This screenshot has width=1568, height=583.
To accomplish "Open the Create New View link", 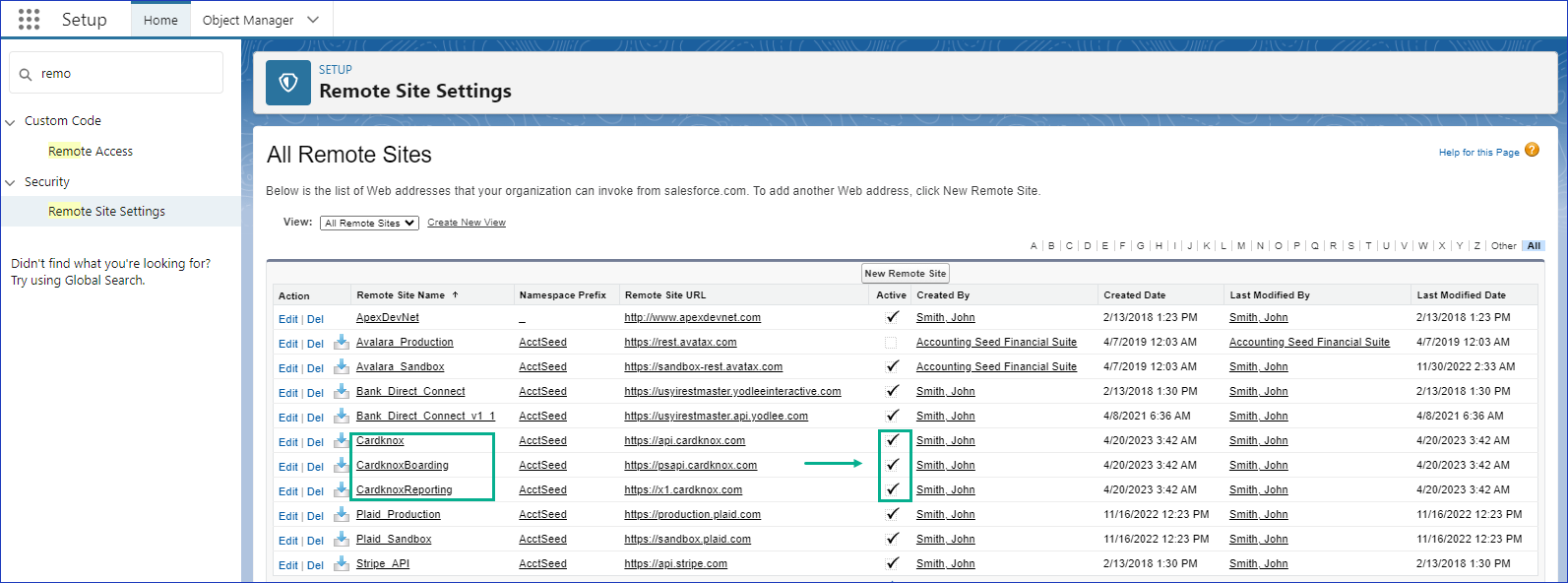I will point(466,223).
